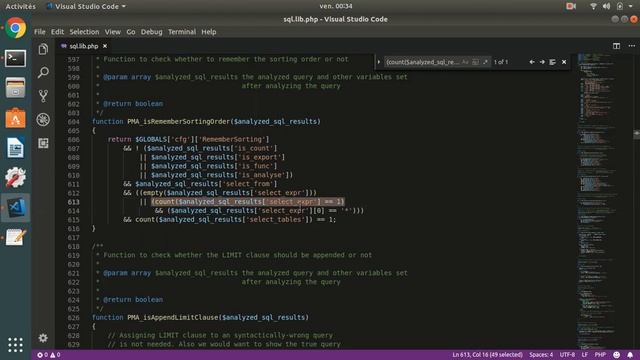Toggle Use Regular Expression in find box
The image size is (640, 360).
[485, 62]
